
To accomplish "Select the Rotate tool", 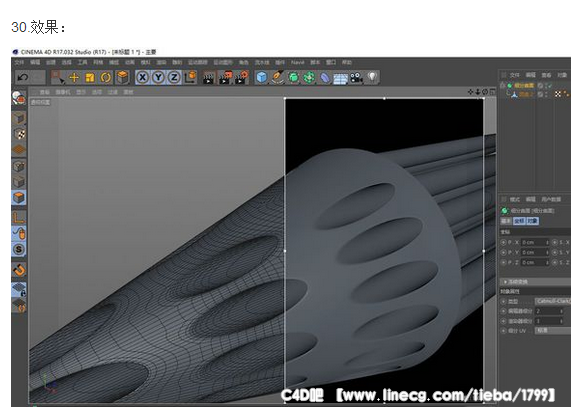I will [x=106, y=77].
